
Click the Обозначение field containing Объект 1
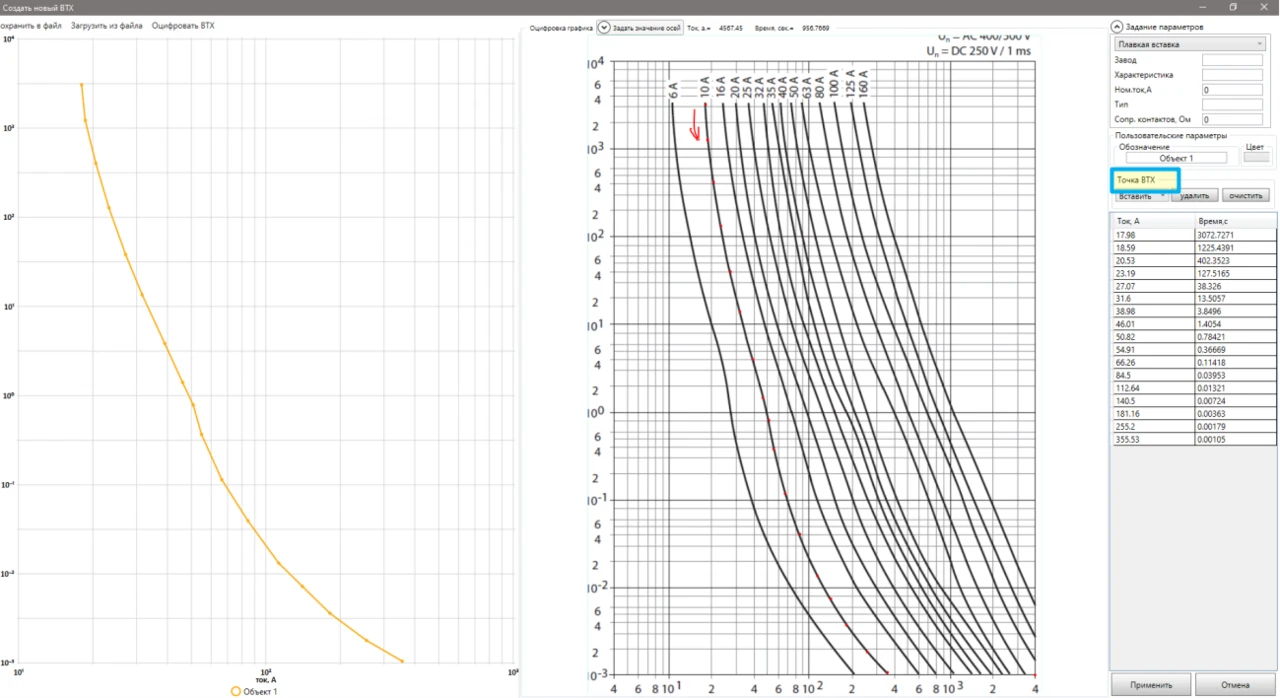click(x=1176, y=158)
